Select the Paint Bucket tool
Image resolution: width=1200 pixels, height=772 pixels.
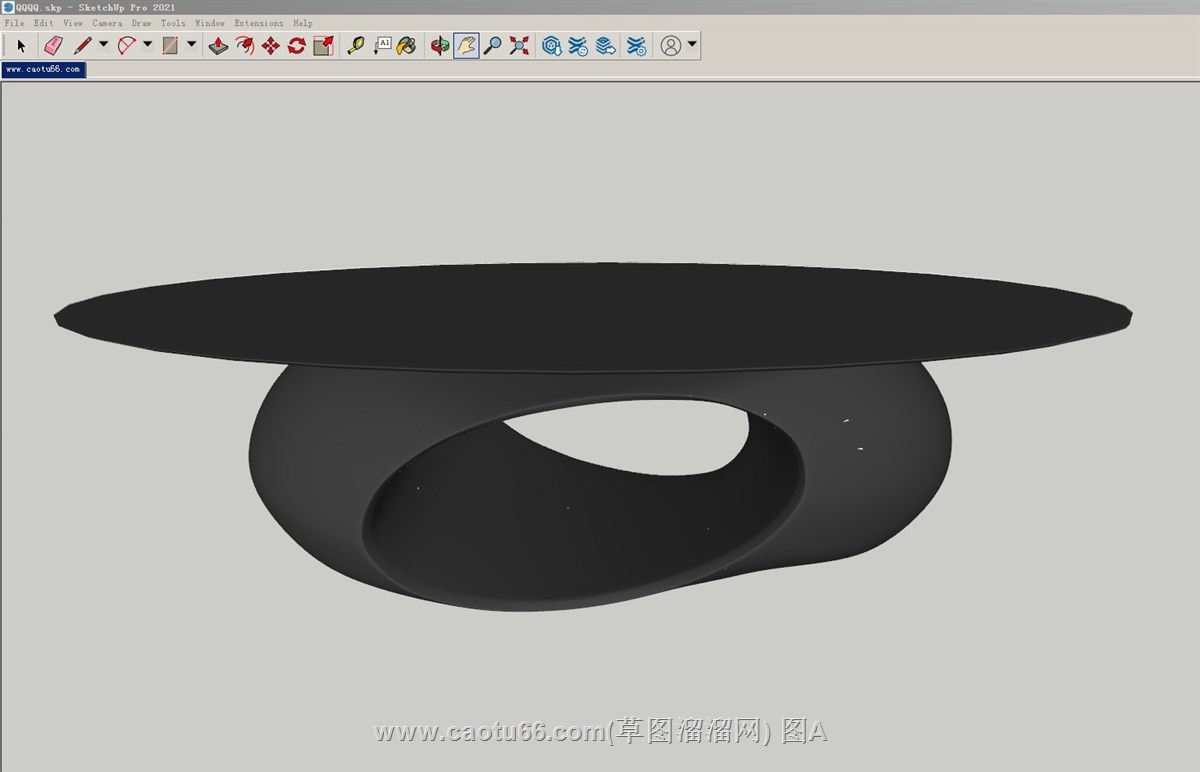tap(406, 45)
